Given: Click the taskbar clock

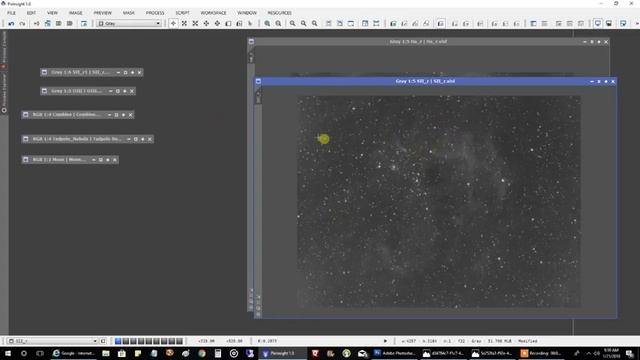Looking at the screenshot, I should [x=611, y=353].
